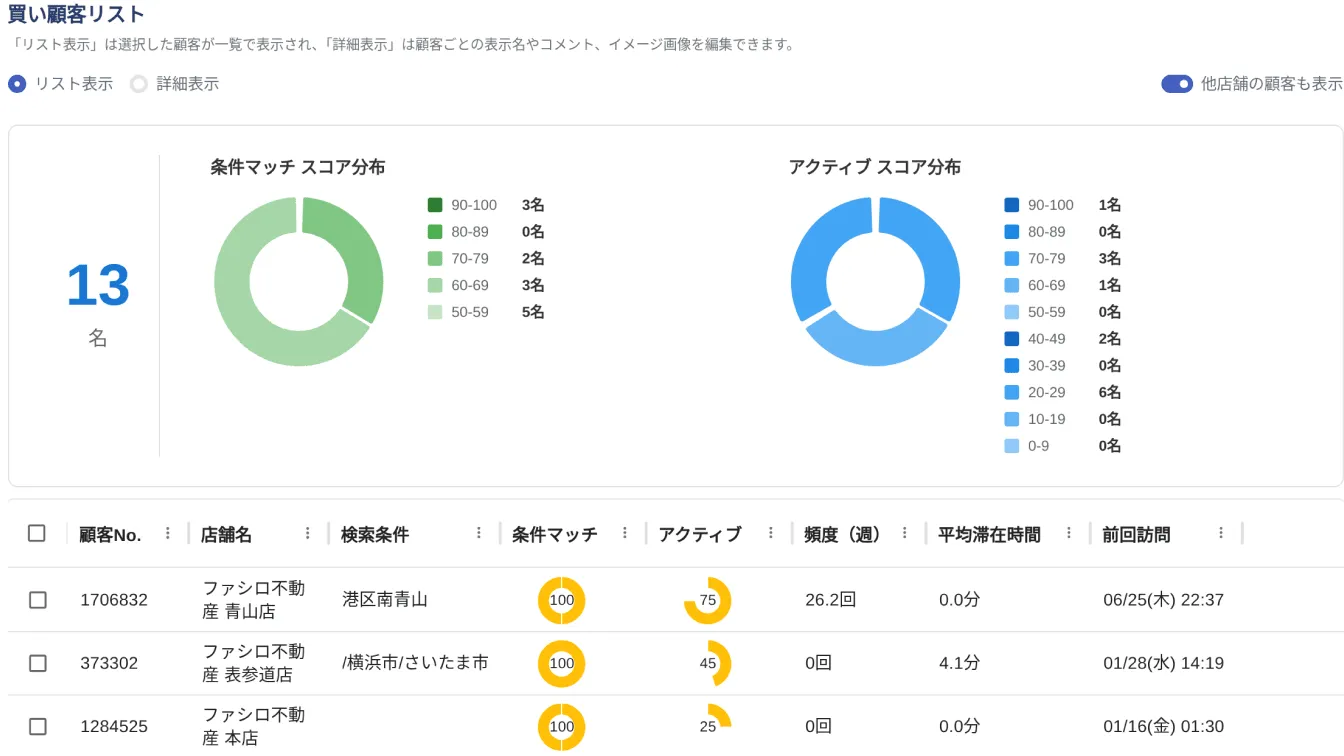The width and height of the screenshot is (1344, 756).
Task: Click the 条件マッチ 100 gauge for customer 1284525
Action: click(562, 727)
